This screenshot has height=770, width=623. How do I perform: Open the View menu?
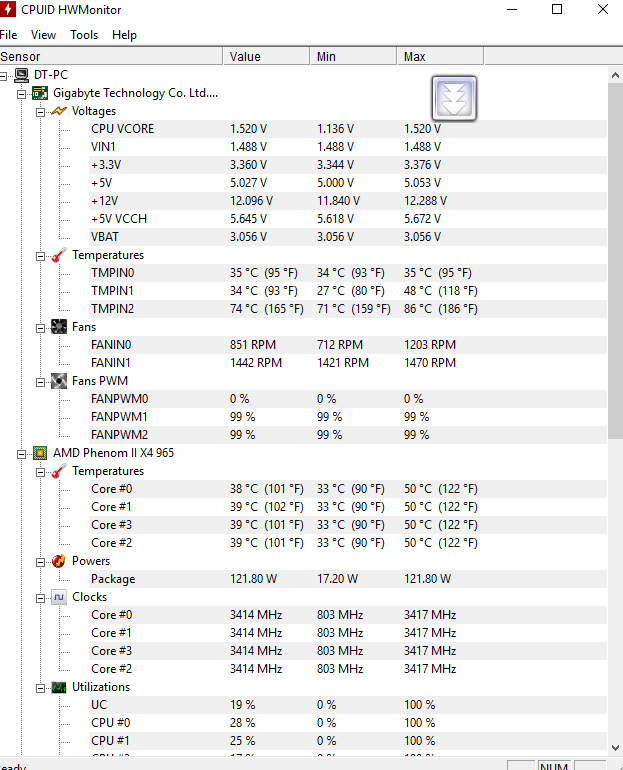[43, 34]
